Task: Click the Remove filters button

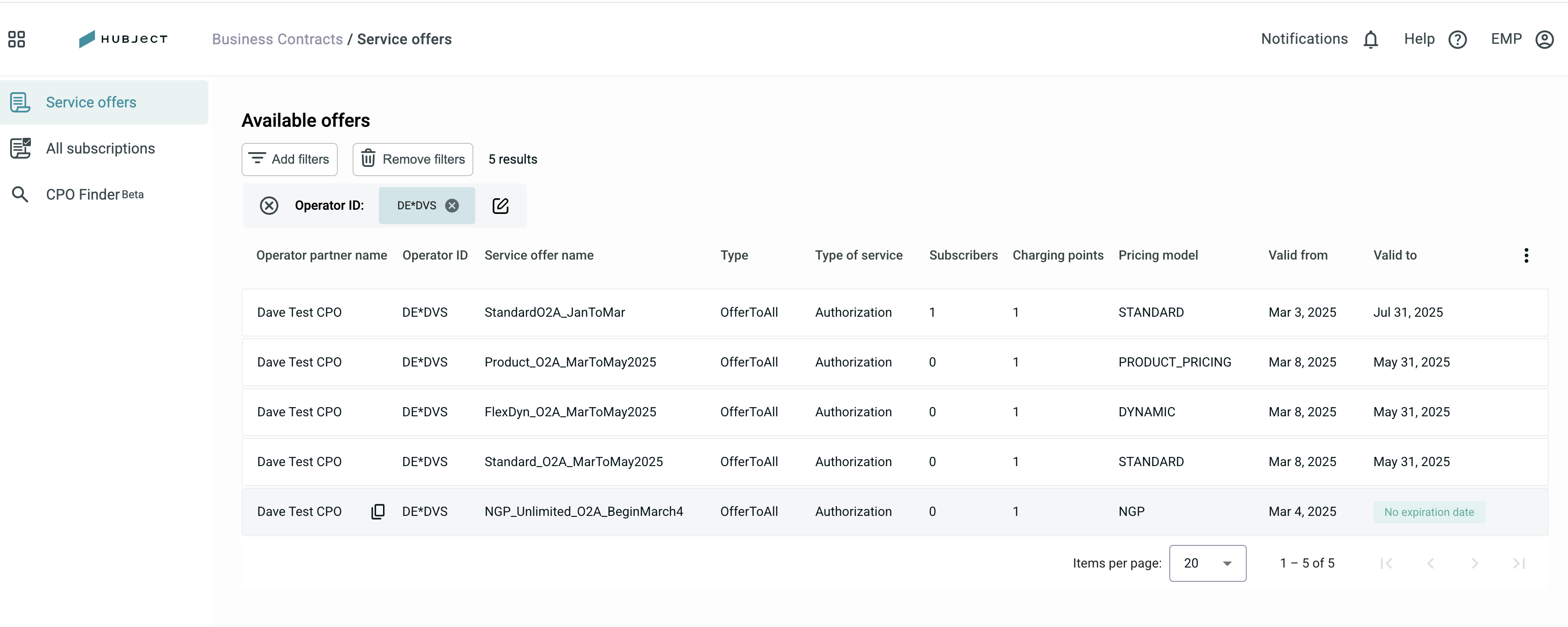Action: [413, 160]
